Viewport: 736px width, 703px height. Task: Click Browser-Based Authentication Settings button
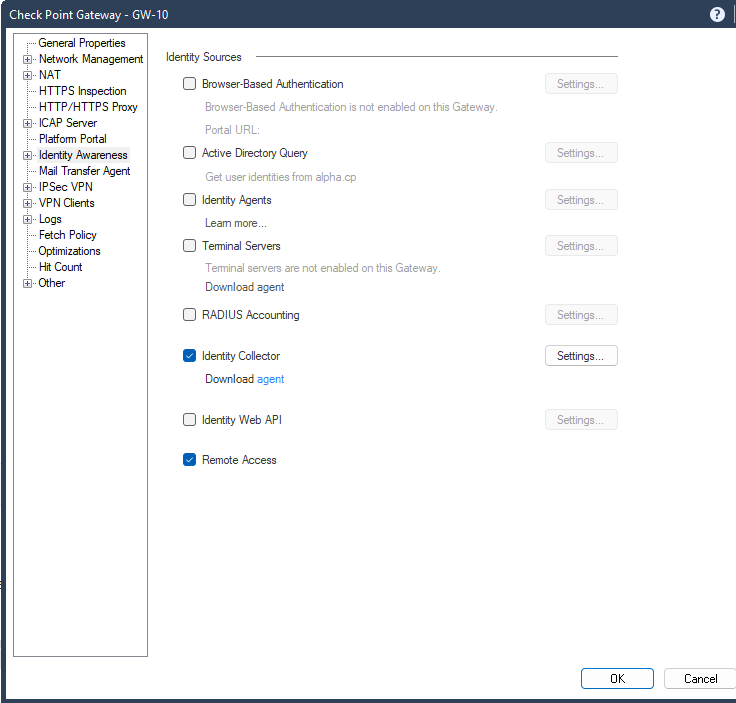[581, 84]
